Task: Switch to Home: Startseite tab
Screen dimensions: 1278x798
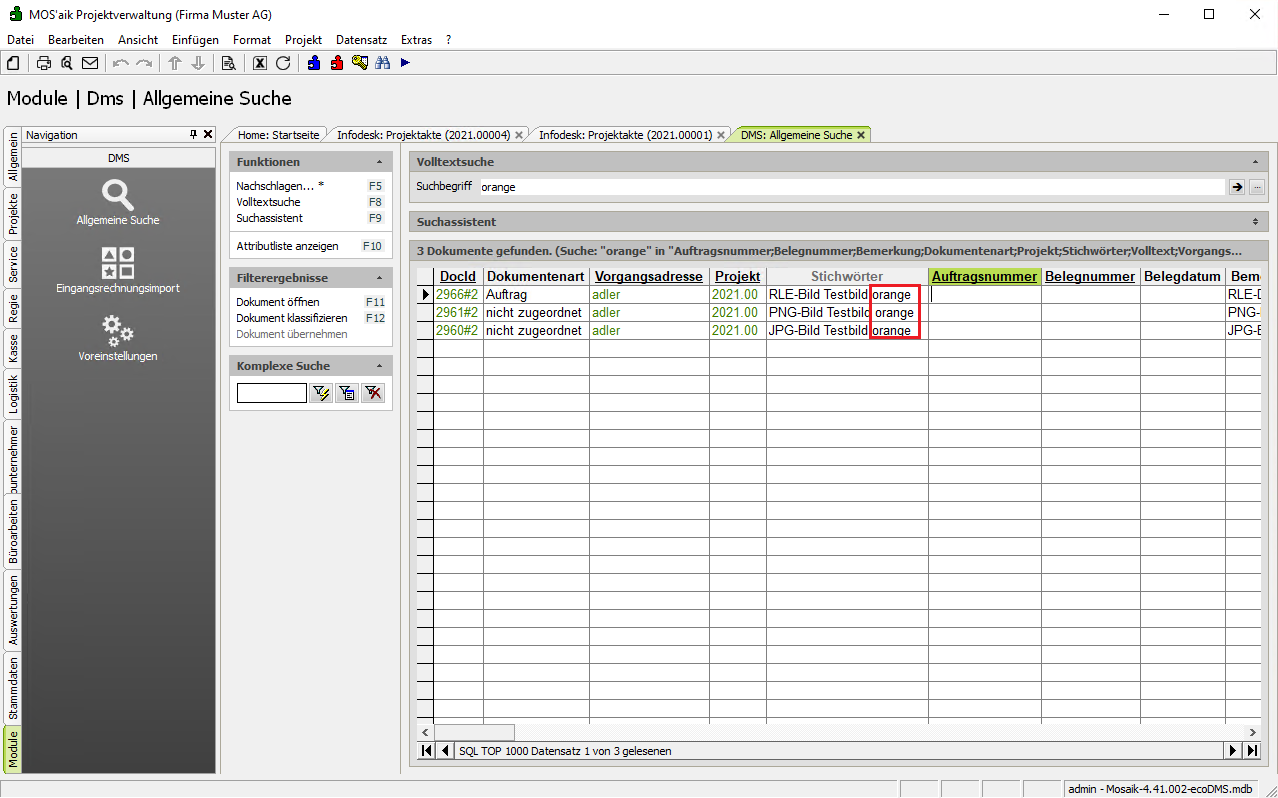Action: (x=278, y=134)
